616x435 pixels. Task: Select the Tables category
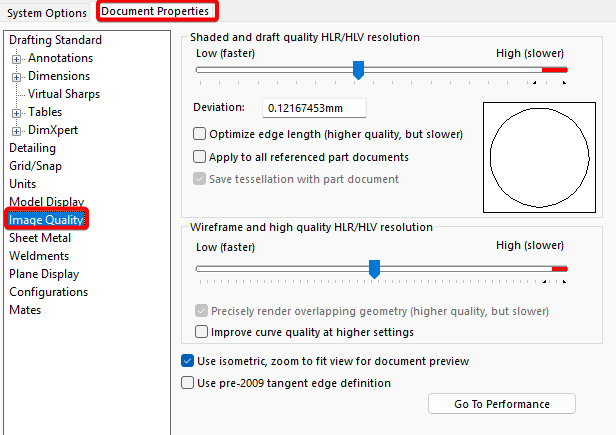pos(45,112)
